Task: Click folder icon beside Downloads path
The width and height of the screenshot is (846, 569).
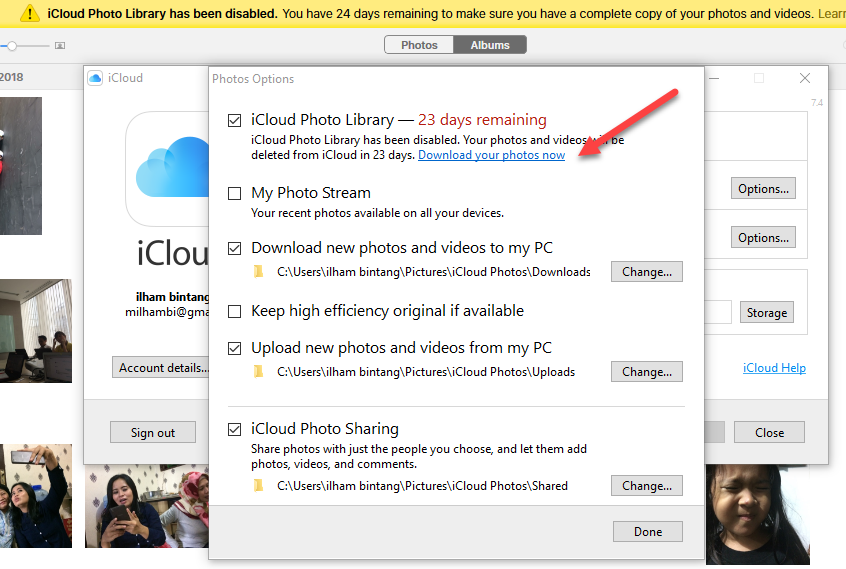Action: click(x=259, y=272)
